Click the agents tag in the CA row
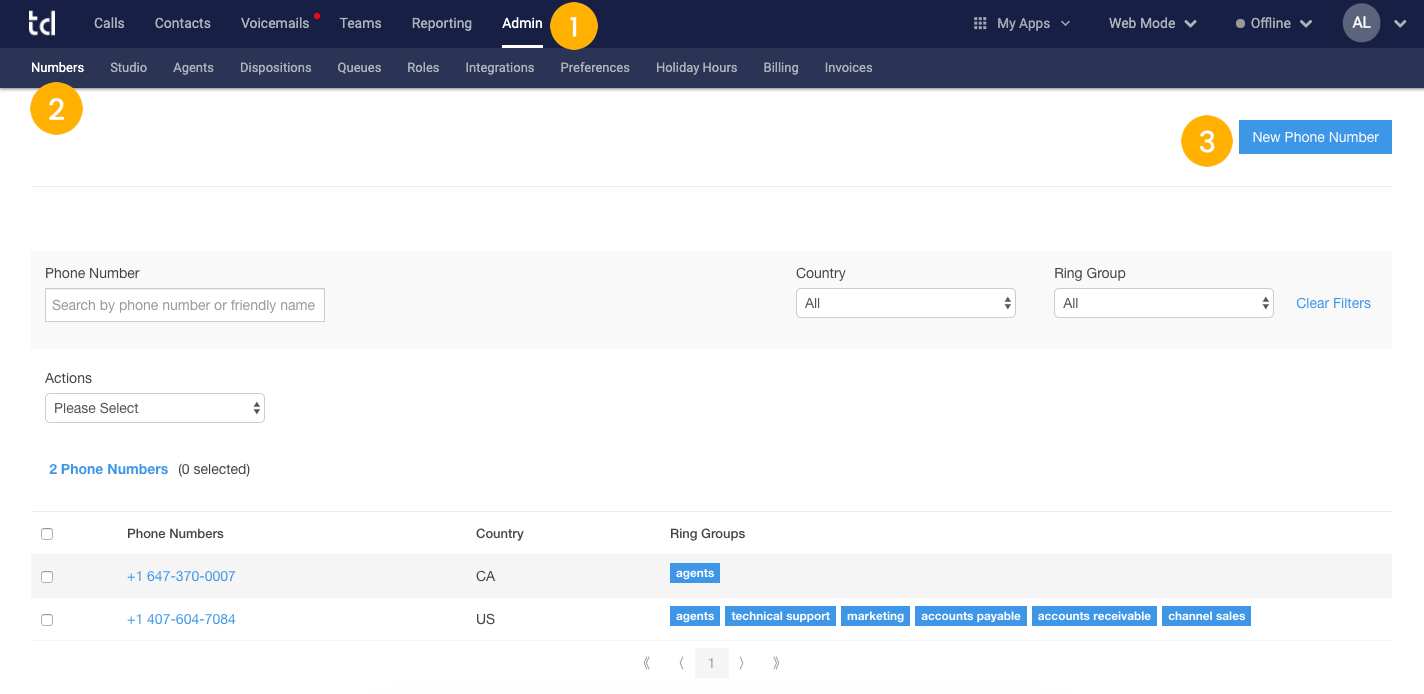The width and height of the screenshot is (1424, 694). (x=695, y=573)
